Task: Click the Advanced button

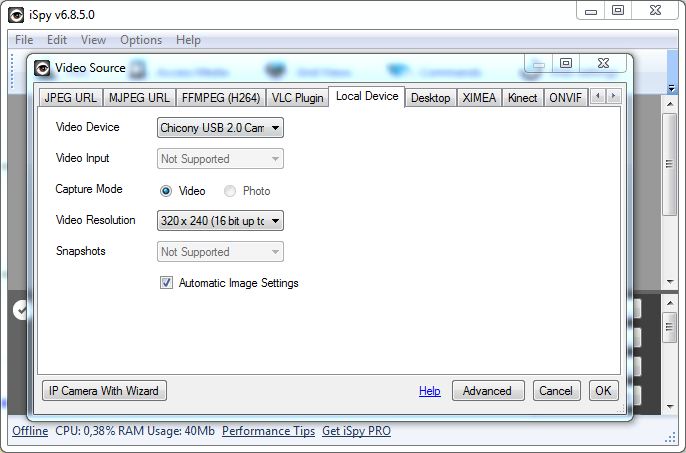Action: click(488, 390)
